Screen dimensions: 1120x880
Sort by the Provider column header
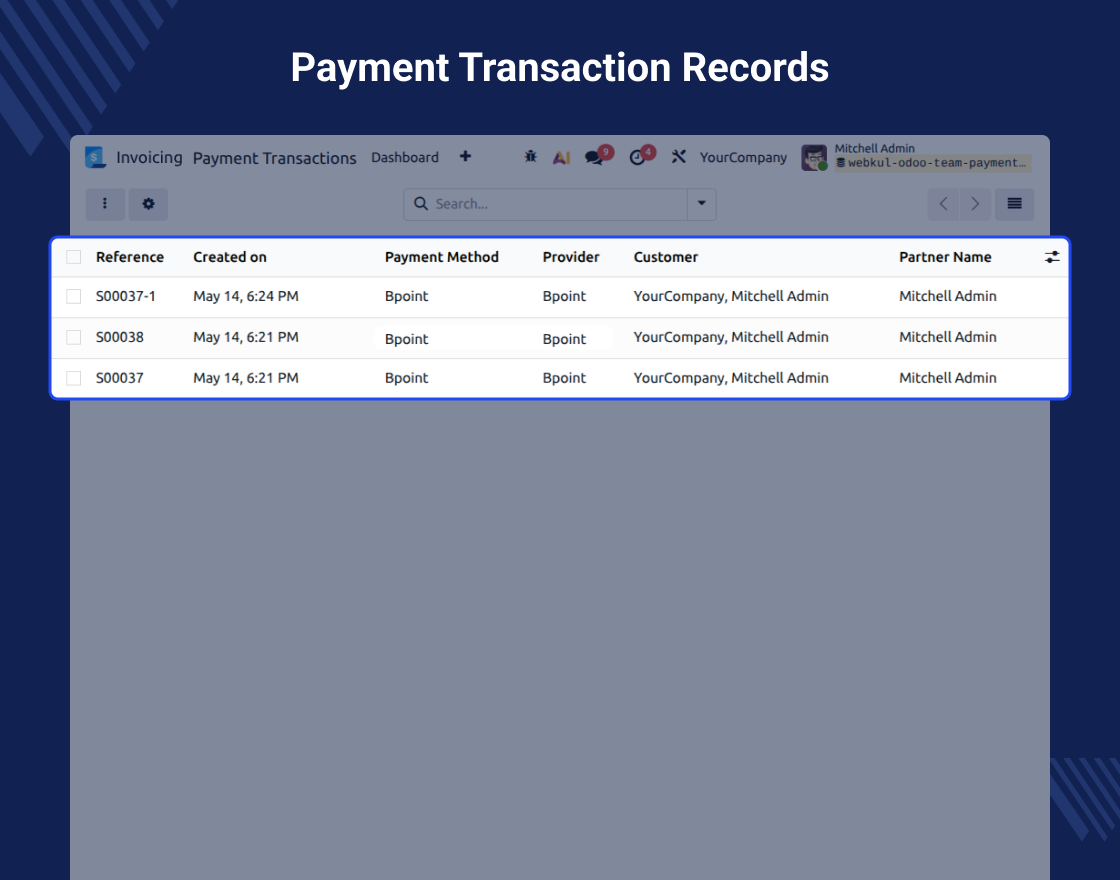click(571, 257)
